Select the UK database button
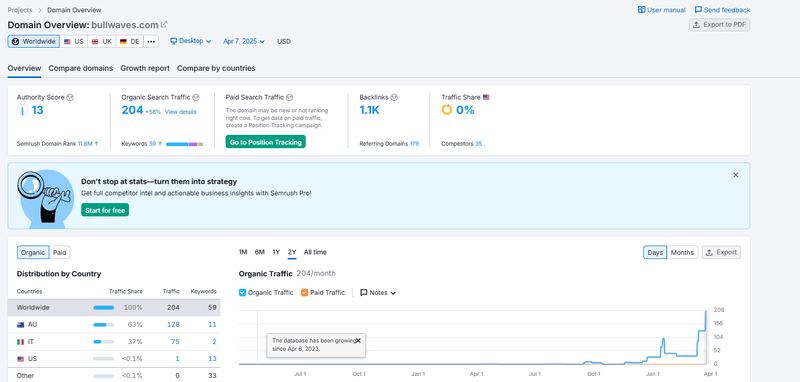 pos(102,41)
